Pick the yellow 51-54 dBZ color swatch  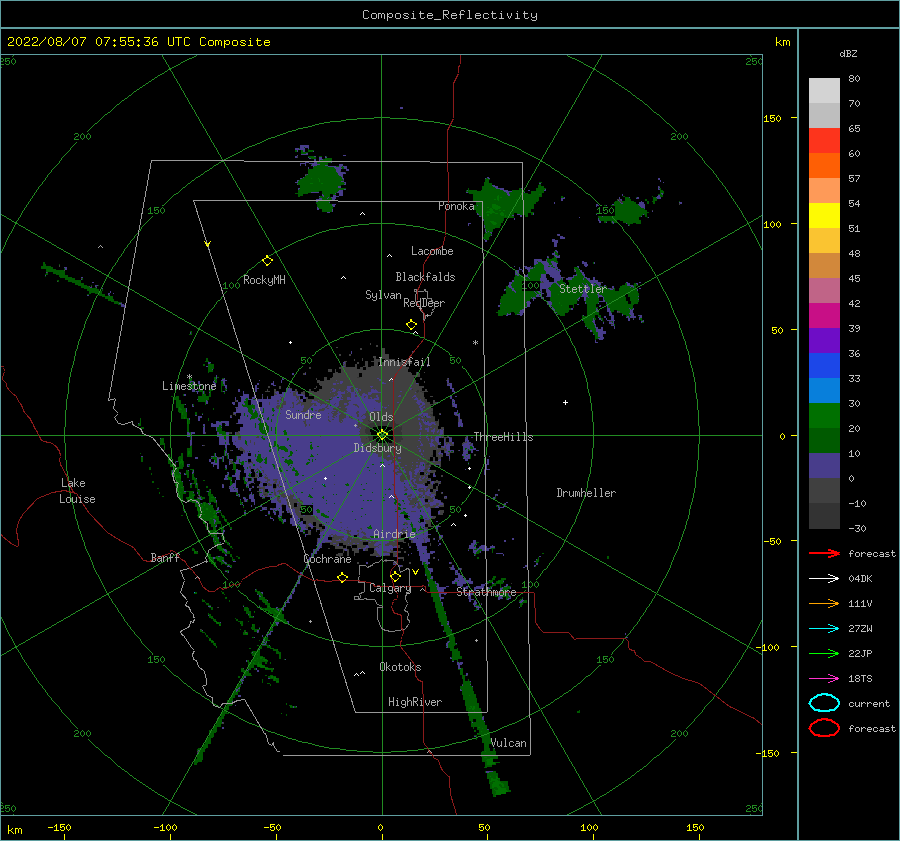[824, 216]
